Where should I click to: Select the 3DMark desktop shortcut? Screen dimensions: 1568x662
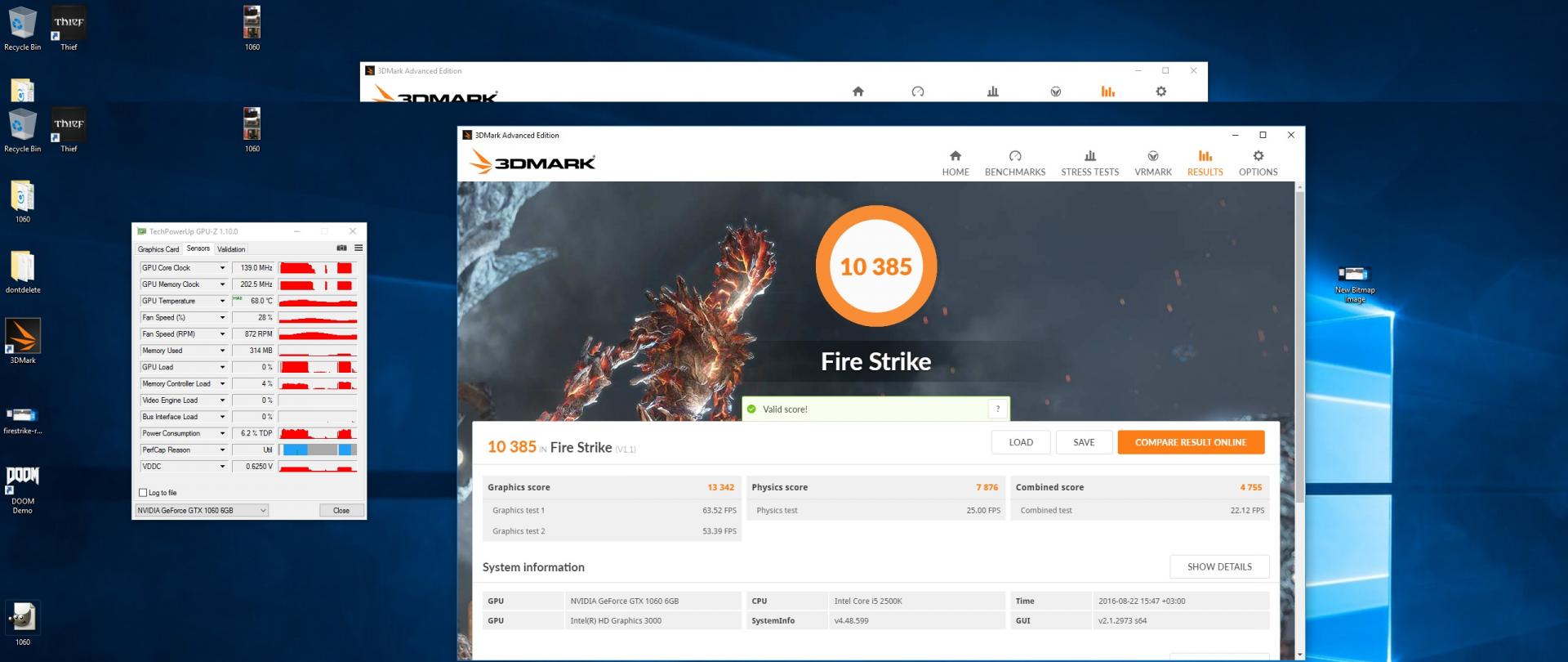23,341
